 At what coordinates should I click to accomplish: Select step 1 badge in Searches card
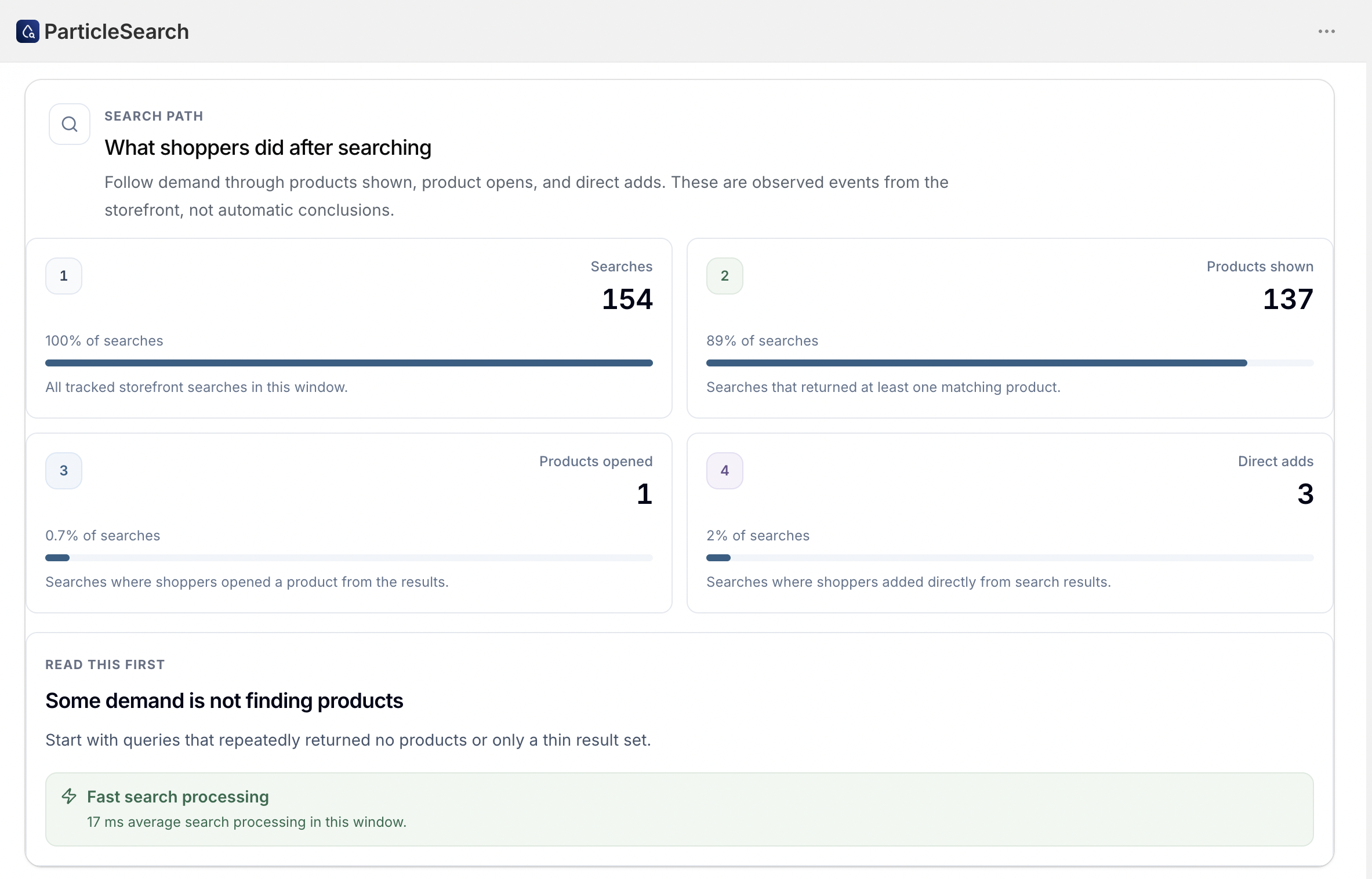pos(64,276)
